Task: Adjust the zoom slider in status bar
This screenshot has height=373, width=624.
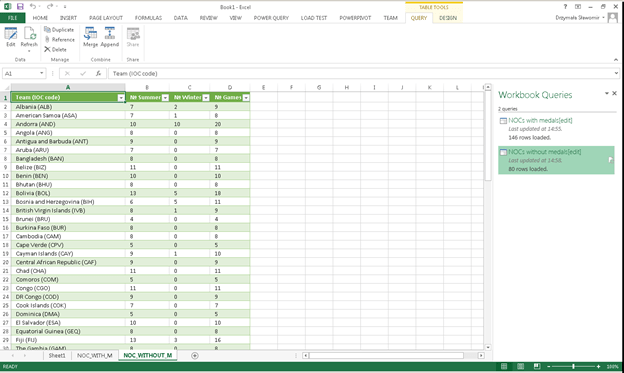Action: (573, 366)
